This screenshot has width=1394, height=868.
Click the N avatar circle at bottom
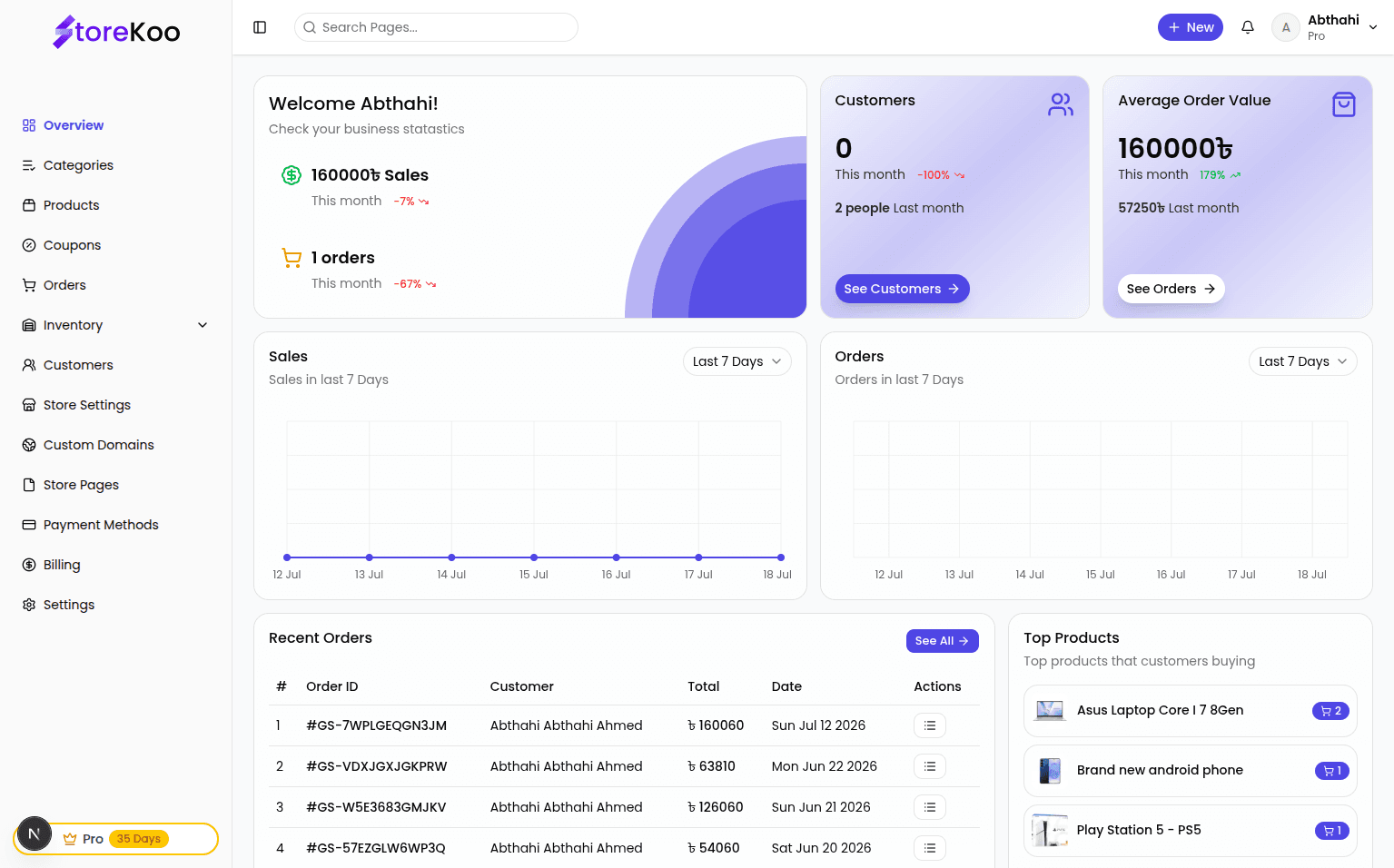(x=35, y=833)
